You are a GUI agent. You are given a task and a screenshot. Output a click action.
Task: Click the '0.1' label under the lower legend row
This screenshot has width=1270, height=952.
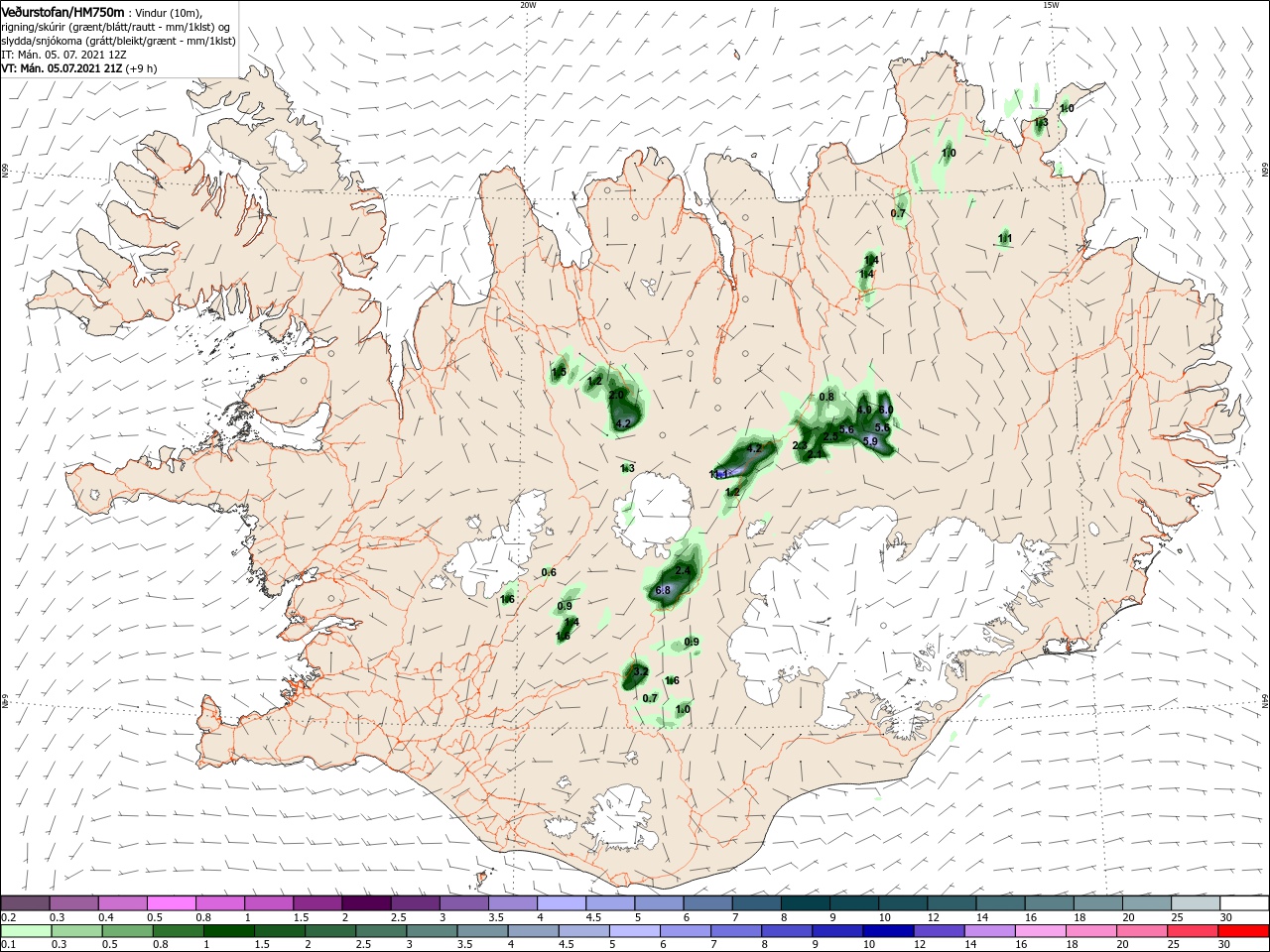[x=8, y=945]
